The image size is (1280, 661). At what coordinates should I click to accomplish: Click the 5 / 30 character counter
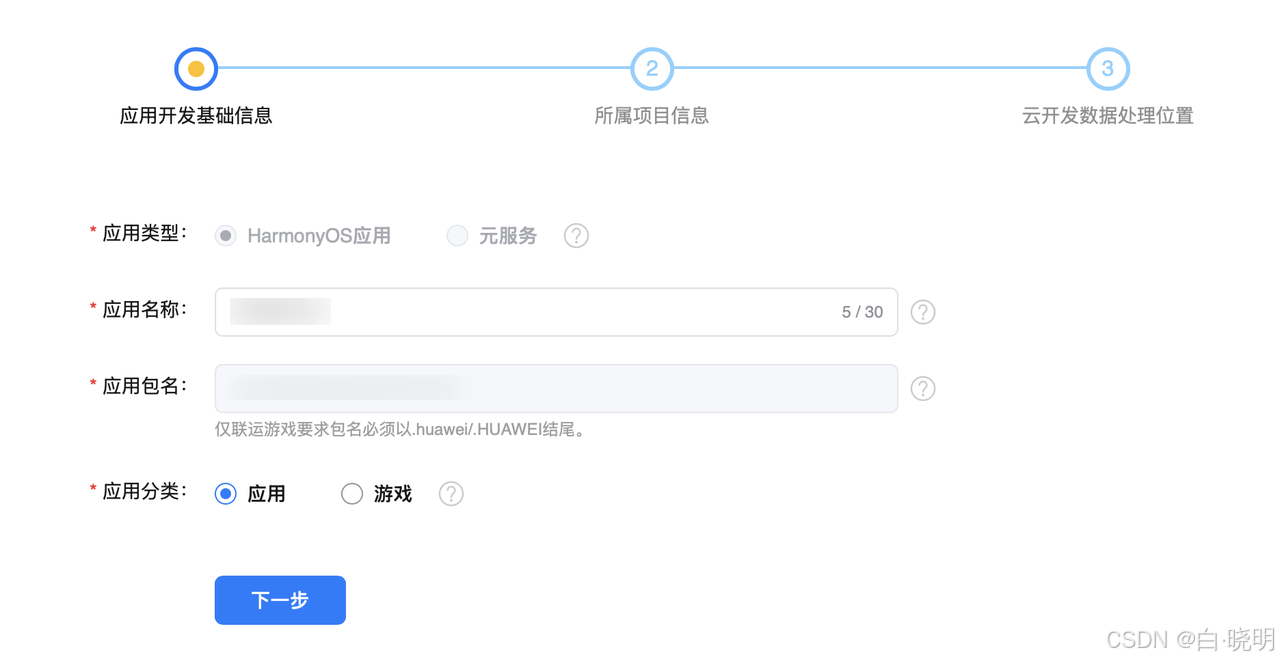862,312
